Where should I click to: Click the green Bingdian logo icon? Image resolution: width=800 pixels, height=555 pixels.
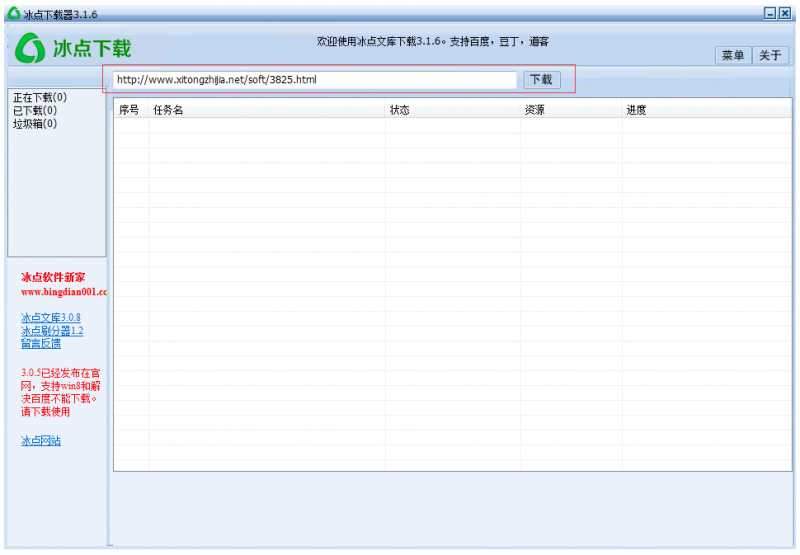[x=30, y=48]
